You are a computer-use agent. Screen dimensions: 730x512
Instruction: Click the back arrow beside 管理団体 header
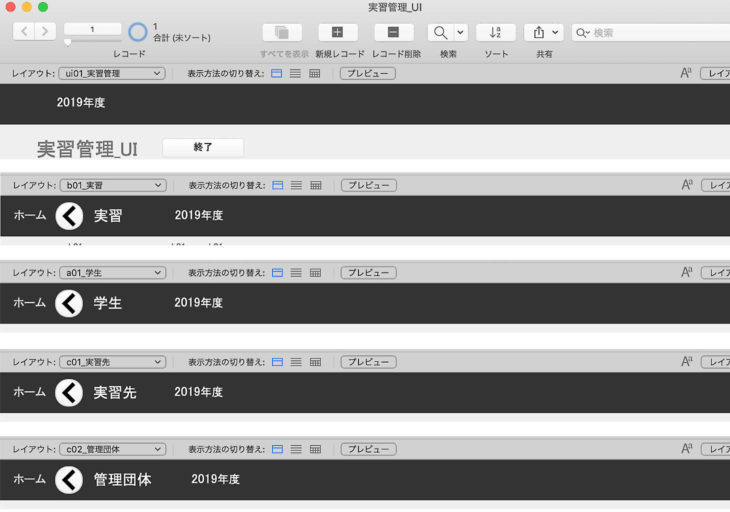coord(69,480)
